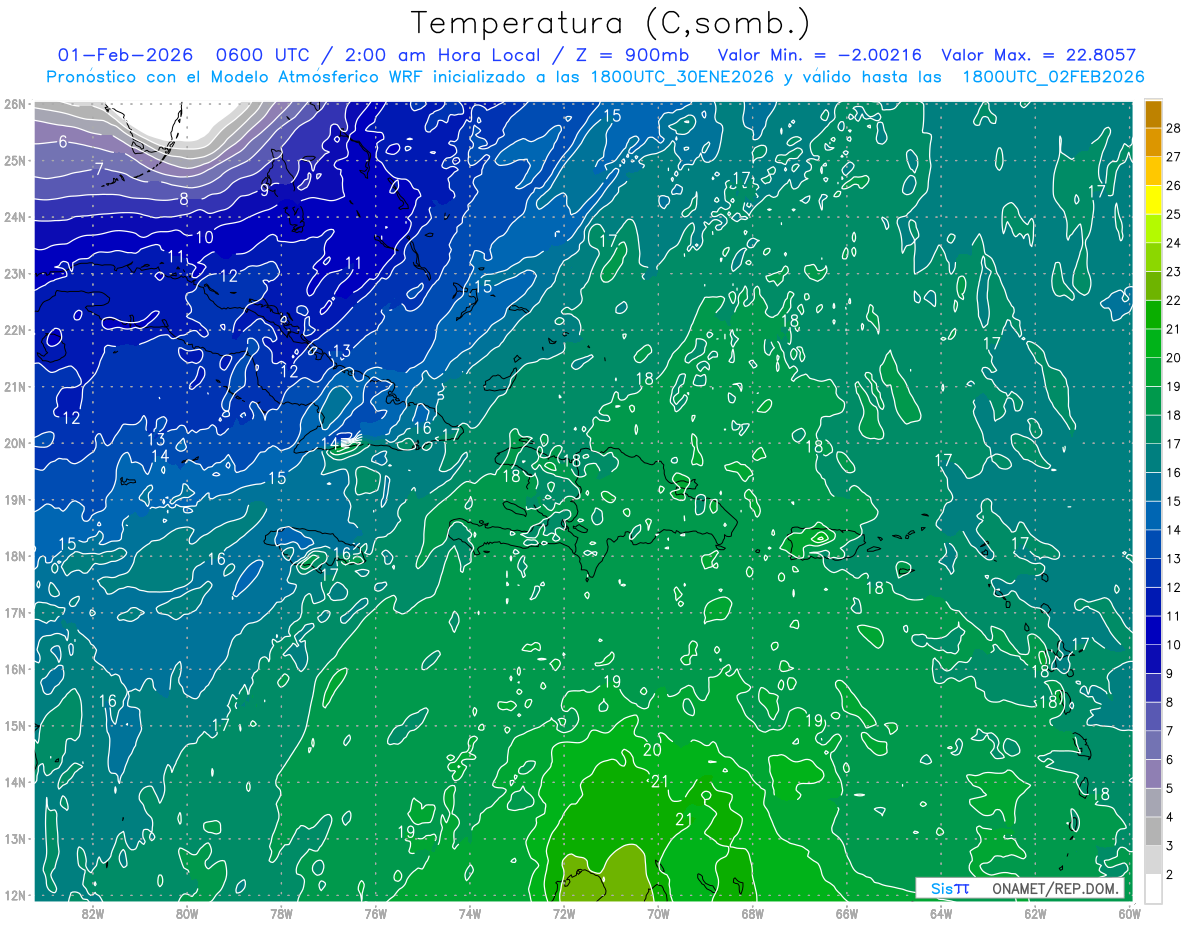This screenshot has height=927, width=1200.
Task: Click the brown-orange top segment of the color bar
Action: (x=1153, y=114)
